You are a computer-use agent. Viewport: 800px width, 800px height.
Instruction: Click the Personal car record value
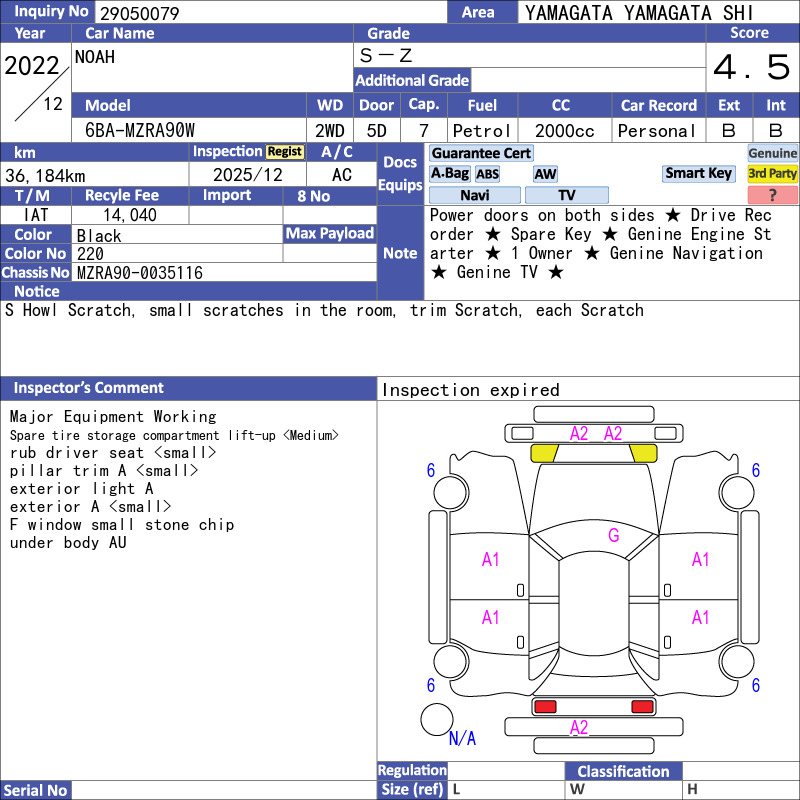pos(657,131)
